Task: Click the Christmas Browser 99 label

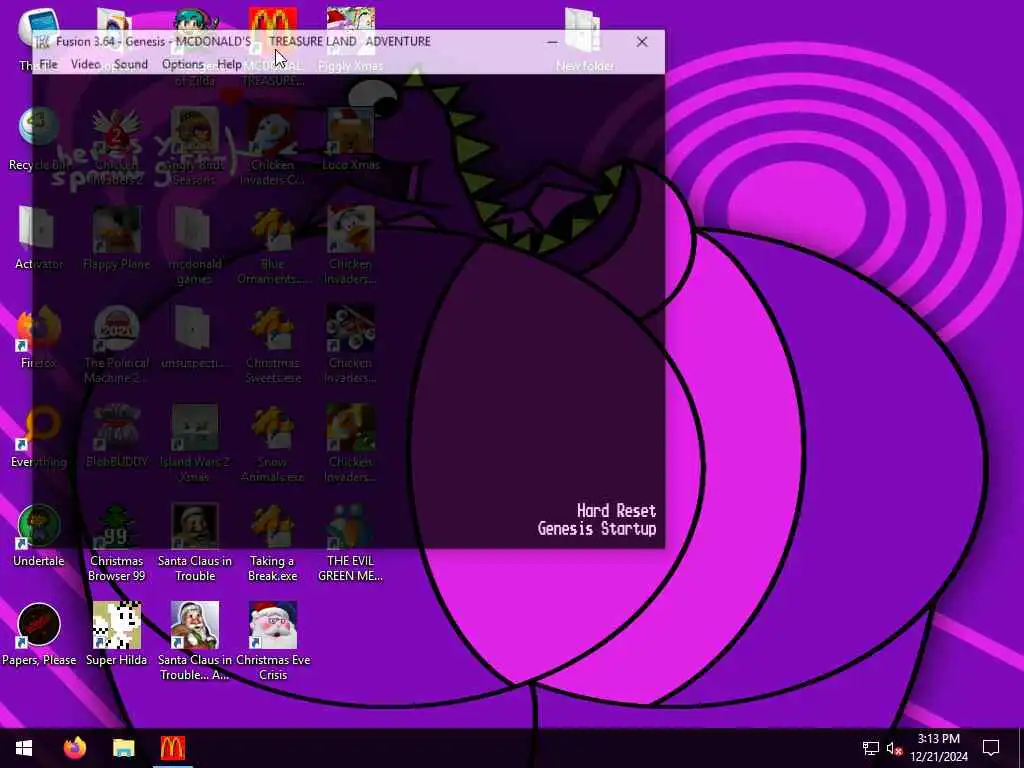Action: point(116,568)
